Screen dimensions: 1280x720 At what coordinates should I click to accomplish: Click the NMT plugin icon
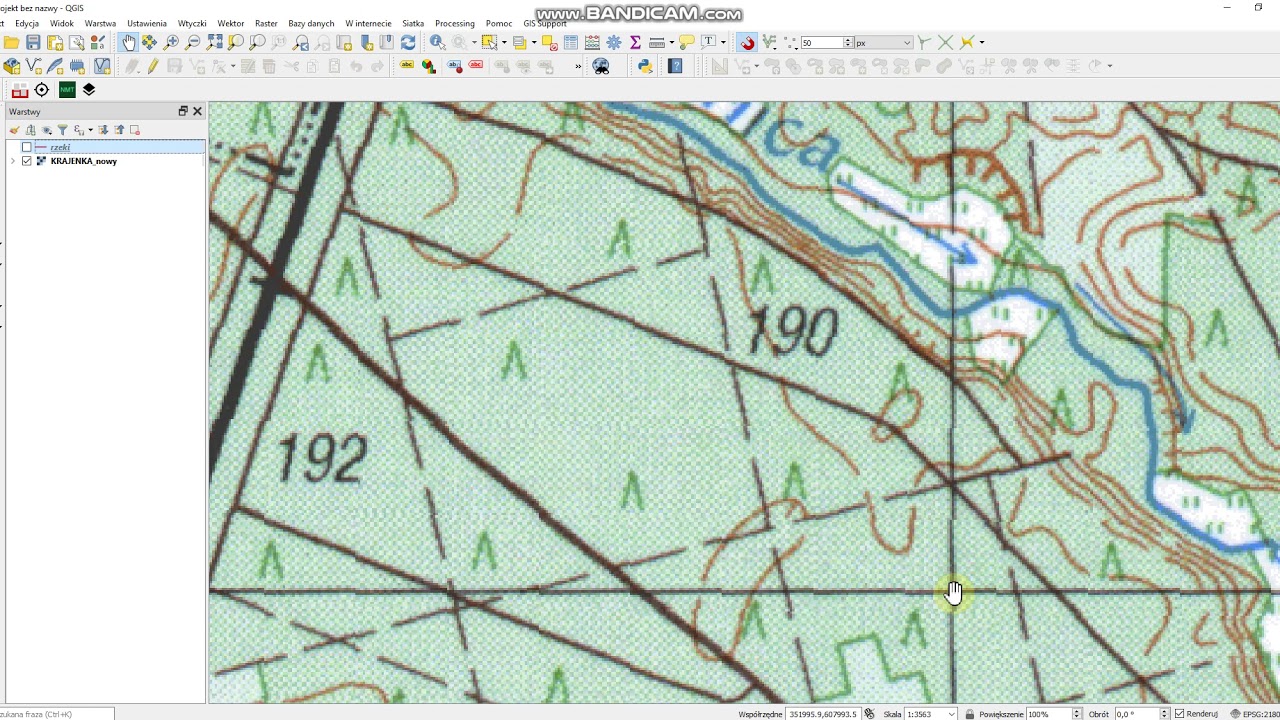point(67,90)
